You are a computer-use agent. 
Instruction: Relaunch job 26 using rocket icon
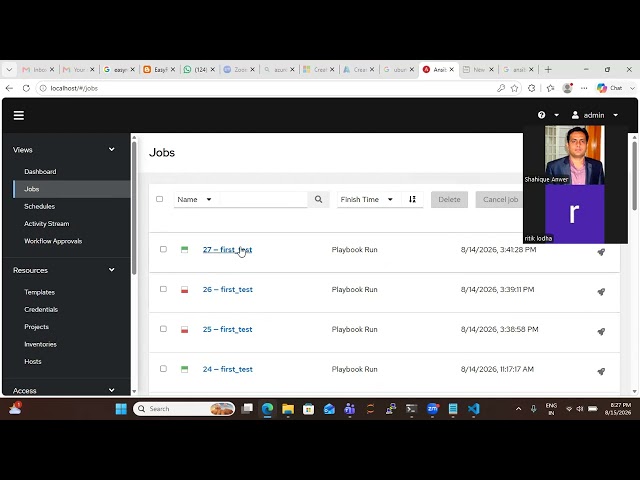click(x=601, y=291)
